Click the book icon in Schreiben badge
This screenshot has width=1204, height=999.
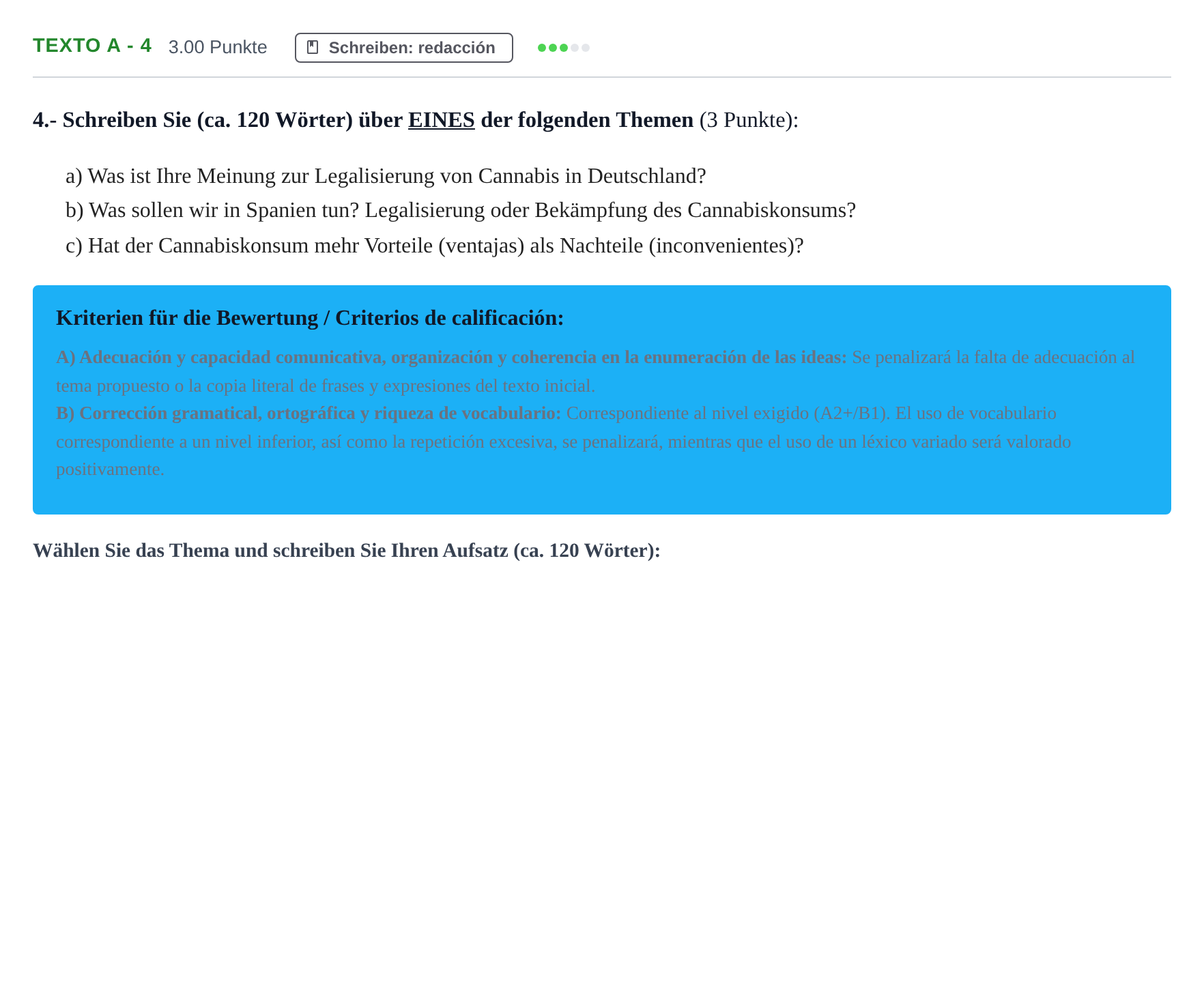313,47
